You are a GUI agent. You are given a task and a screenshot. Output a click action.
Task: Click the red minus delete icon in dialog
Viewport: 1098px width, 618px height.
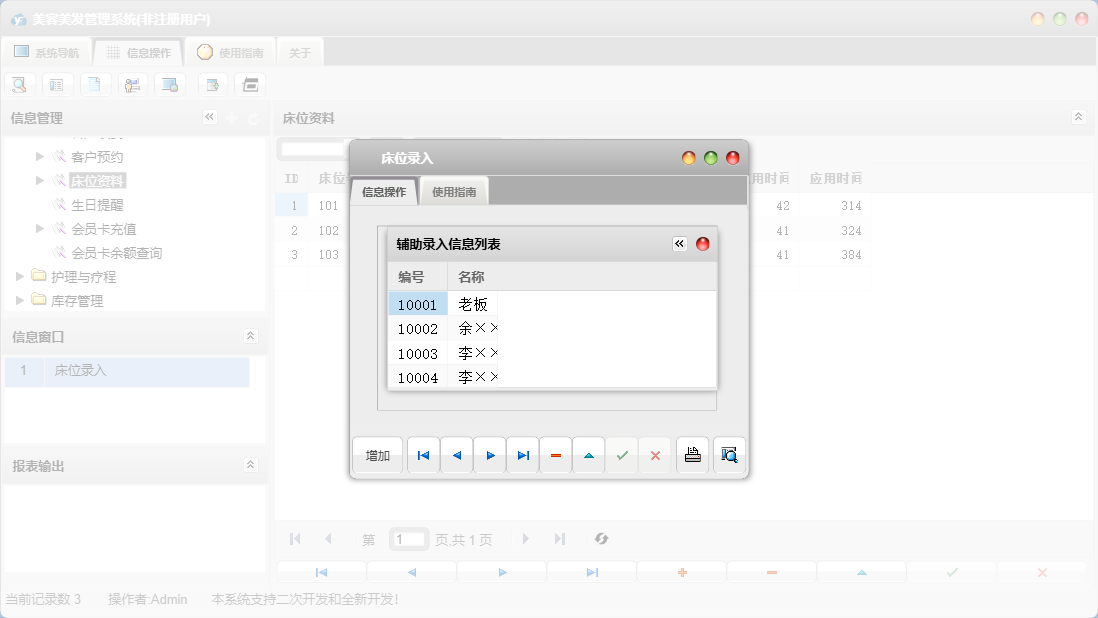click(556, 456)
